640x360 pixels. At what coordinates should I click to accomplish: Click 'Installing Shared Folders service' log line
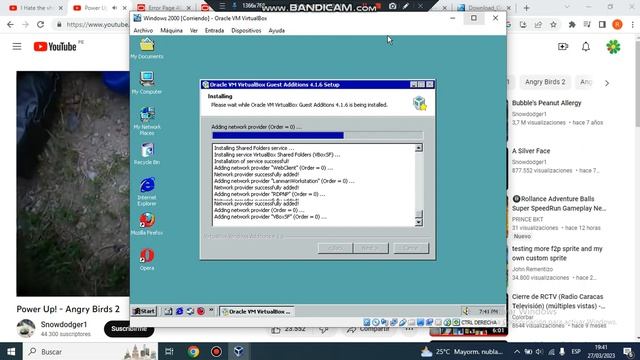click(254, 148)
